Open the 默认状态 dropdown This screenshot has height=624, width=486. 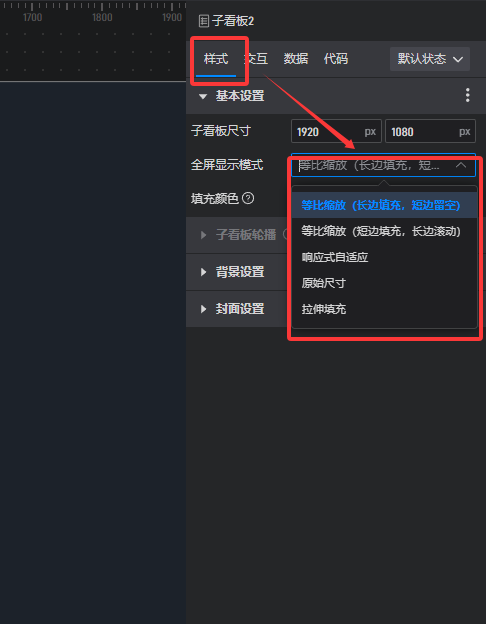[x=430, y=59]
